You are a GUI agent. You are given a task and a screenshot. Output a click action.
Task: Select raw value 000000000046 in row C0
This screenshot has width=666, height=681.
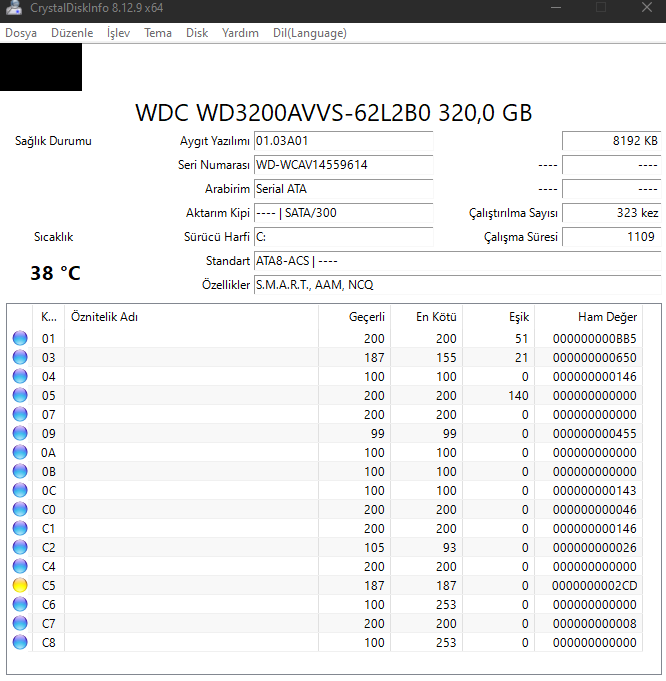click(x=594, y=509)
